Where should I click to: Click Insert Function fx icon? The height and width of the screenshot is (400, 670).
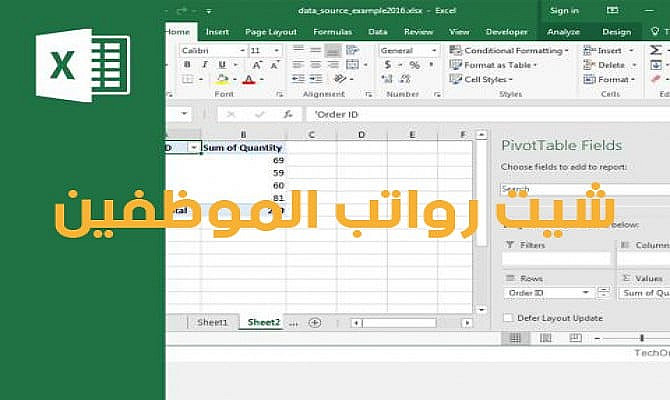[x=288, y=114]
